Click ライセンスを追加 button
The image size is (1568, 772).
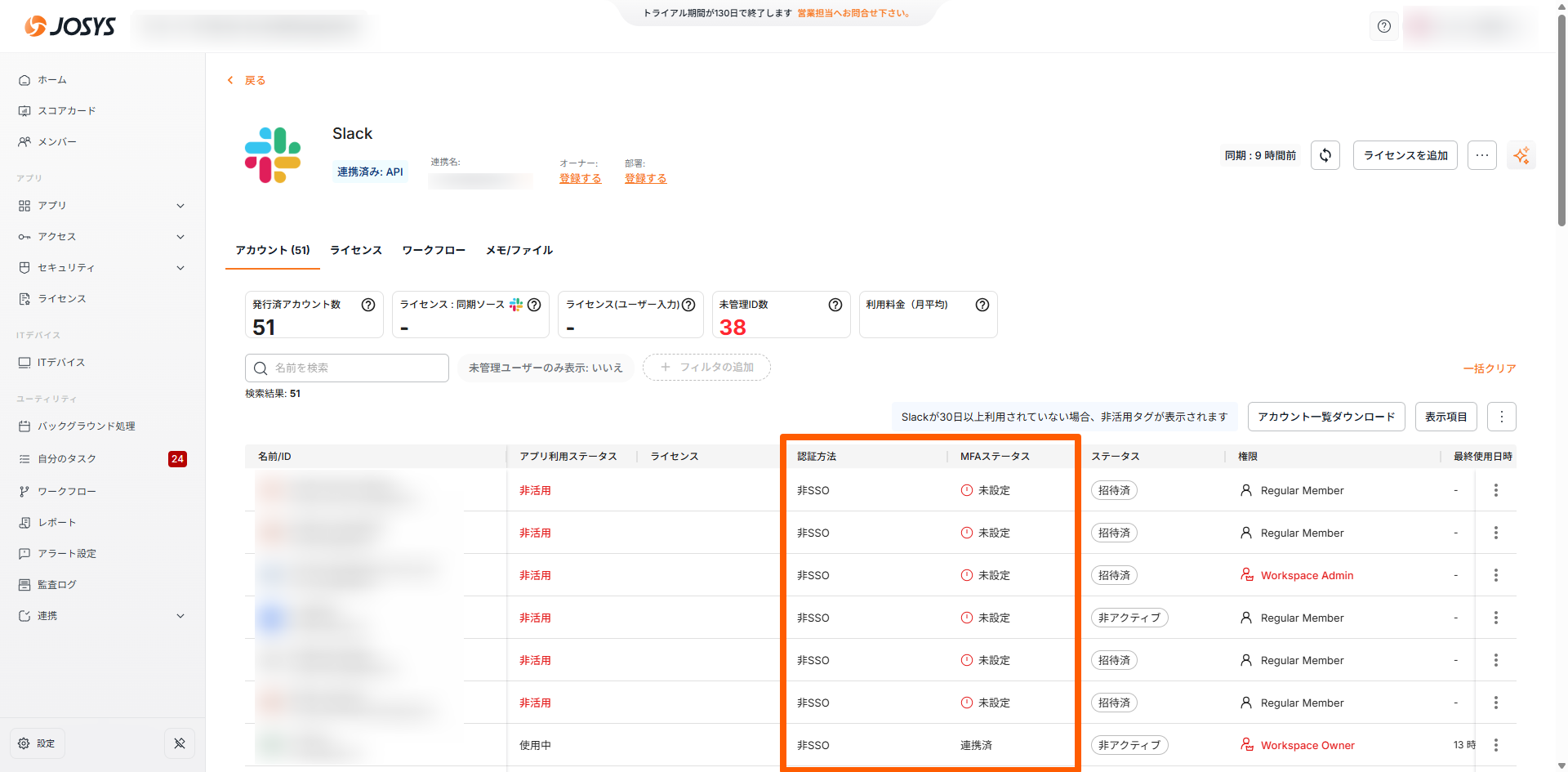tap(1405, 155)
